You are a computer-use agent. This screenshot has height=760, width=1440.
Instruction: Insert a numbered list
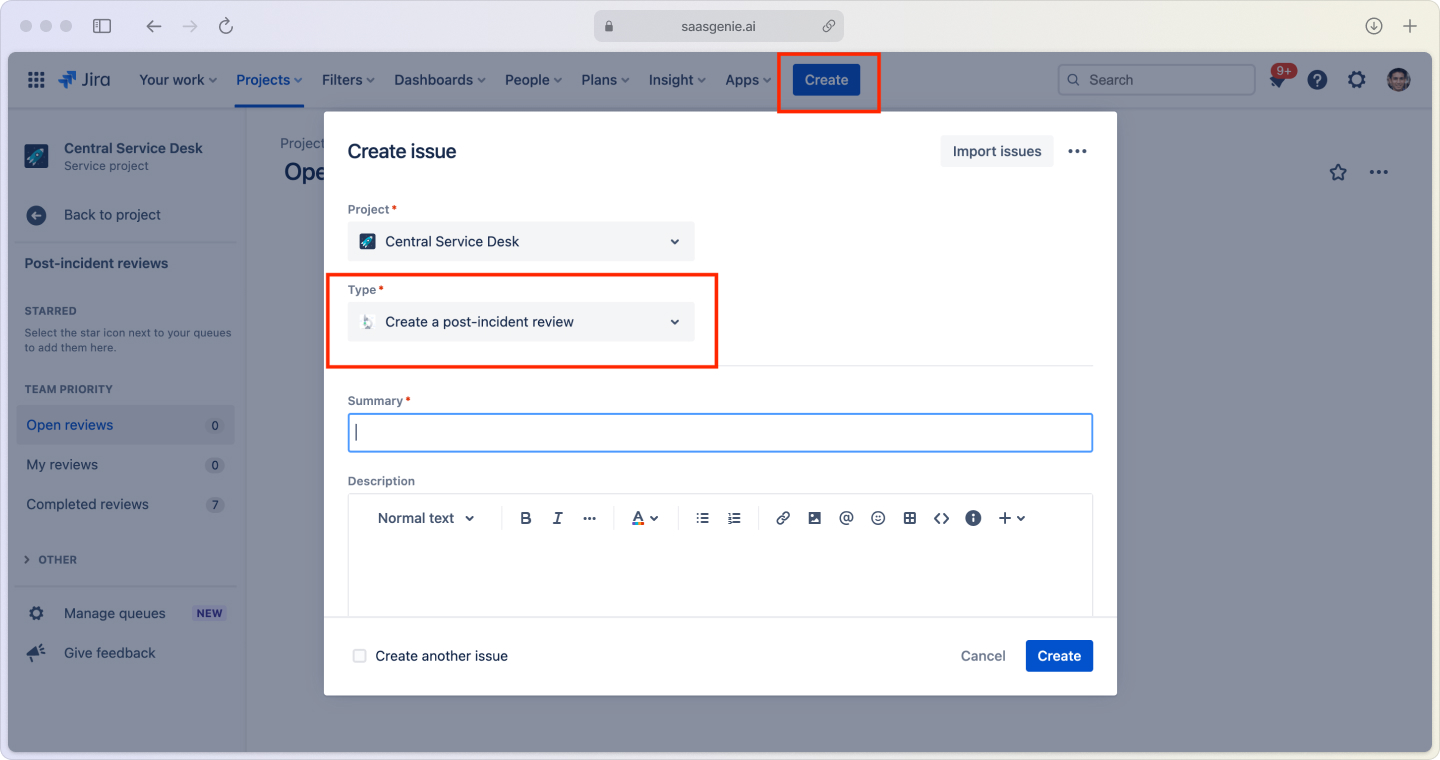tap(734, 518)
